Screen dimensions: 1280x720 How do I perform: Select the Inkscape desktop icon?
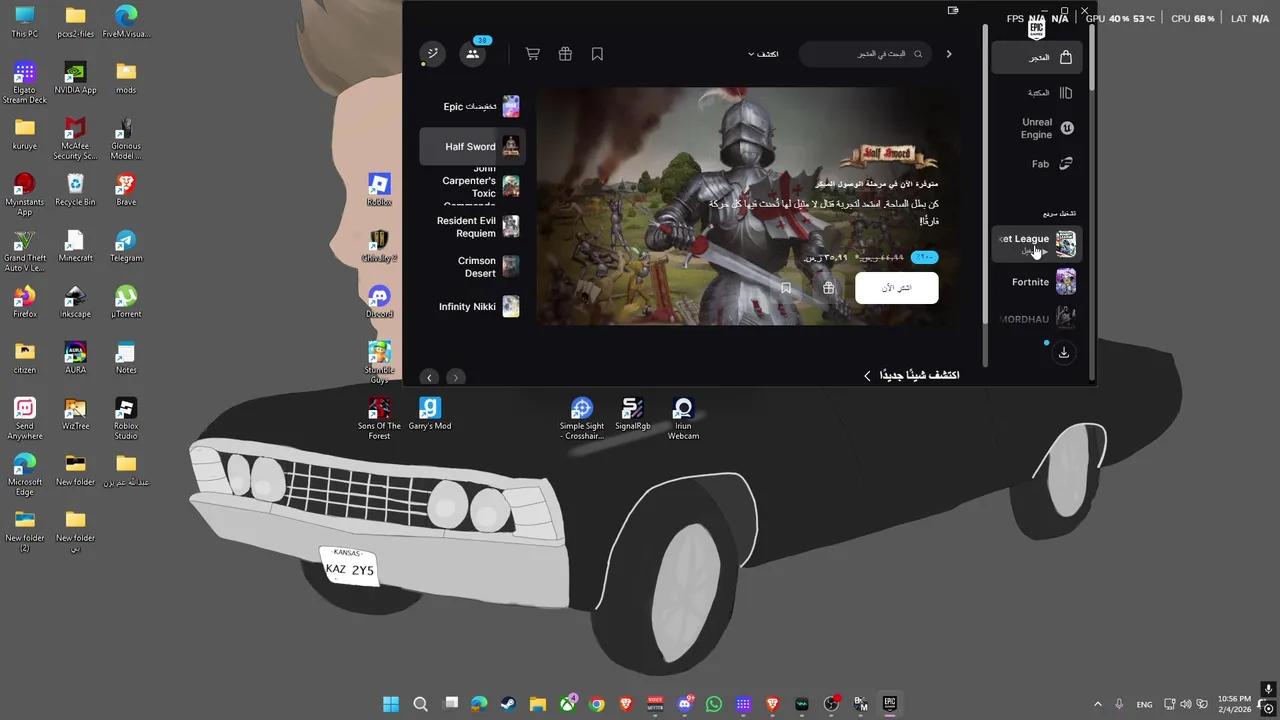[x=75, y=302]
